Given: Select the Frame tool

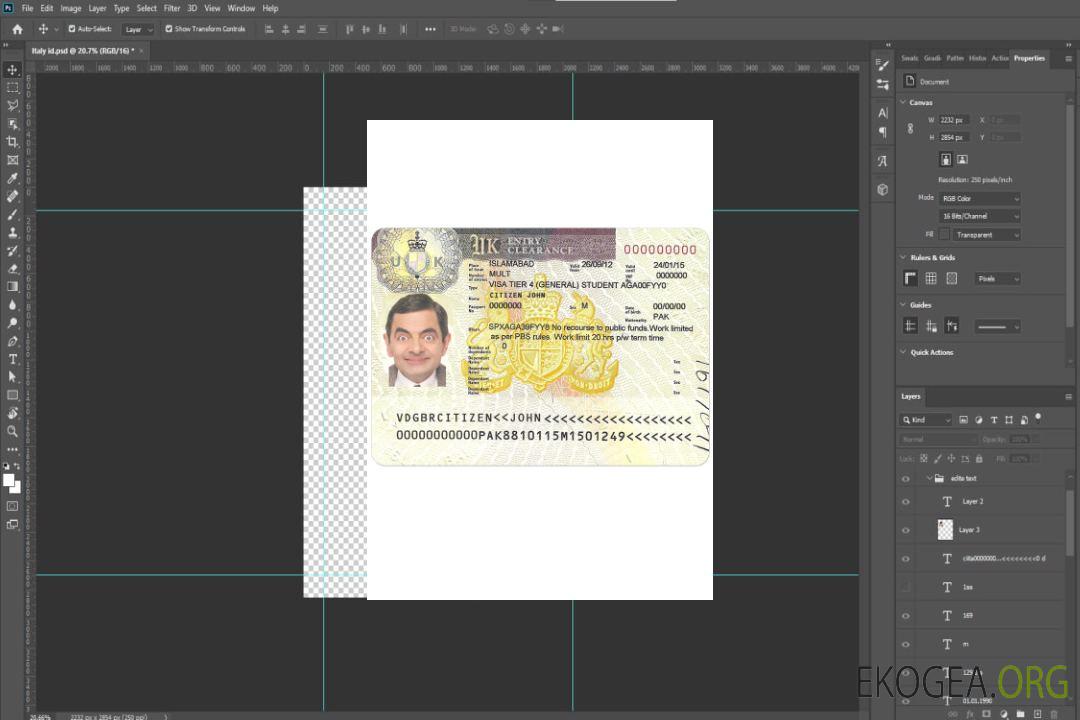Looking at the screenshot, I should pyautogui.click(x=12, y=160).
